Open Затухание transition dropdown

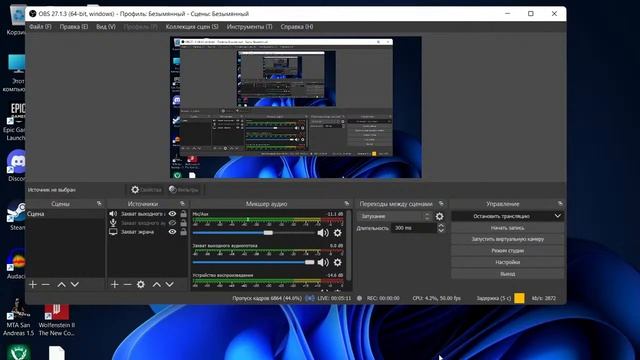[x=394, y=216]
